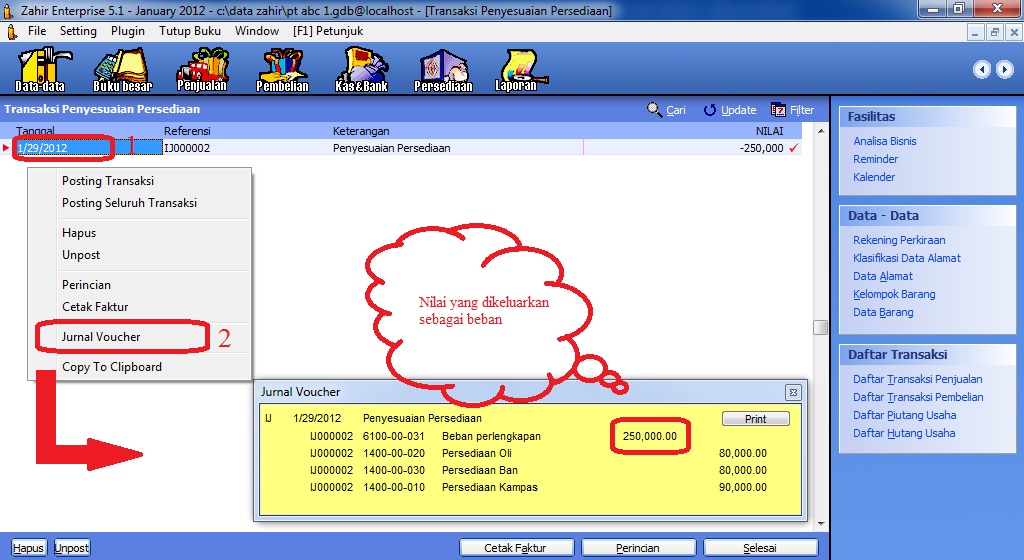Open the Tutup Buku menu
Screen dimensions: 1024x560
190,31
